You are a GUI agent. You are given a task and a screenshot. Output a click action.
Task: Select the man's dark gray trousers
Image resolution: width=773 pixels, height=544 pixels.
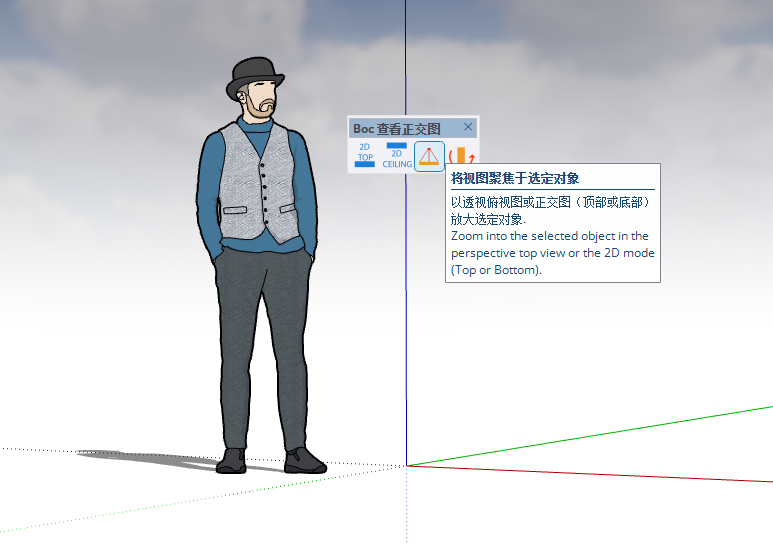(262, 349)
